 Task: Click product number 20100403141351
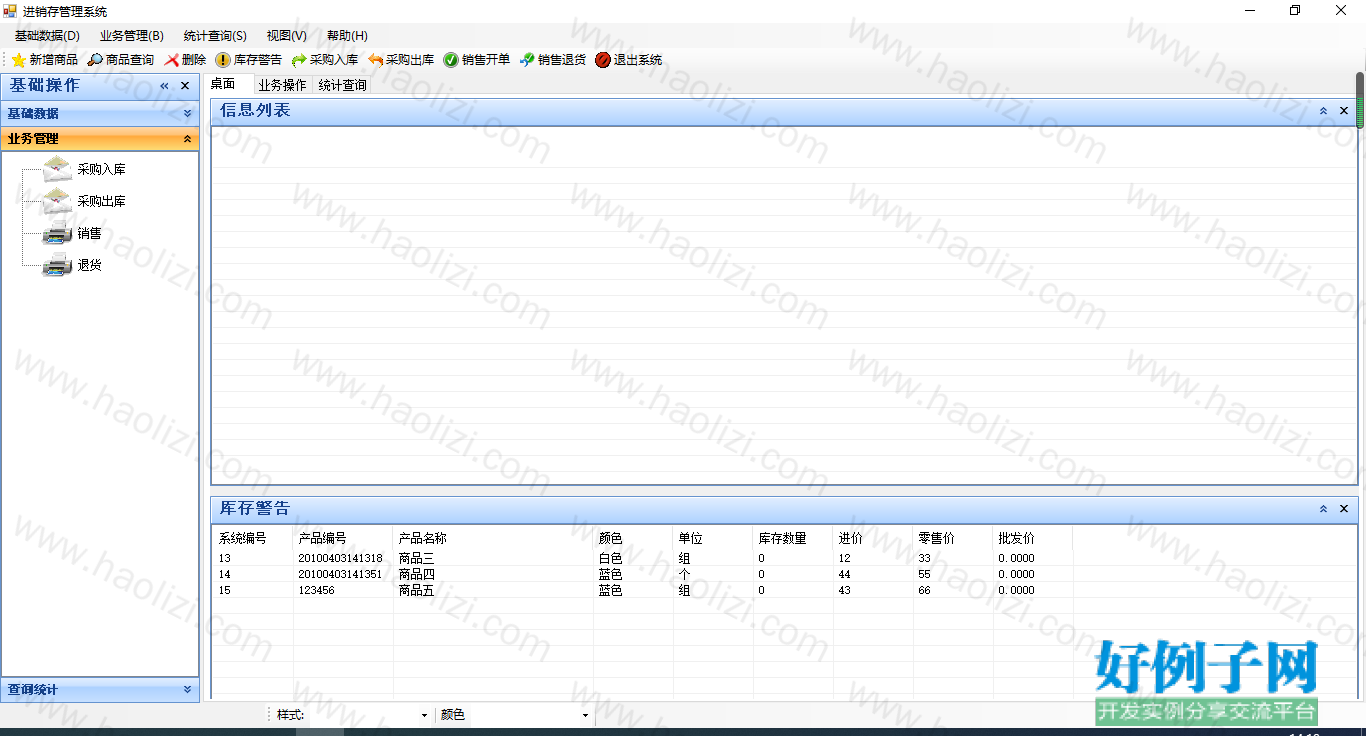point(340,574)
